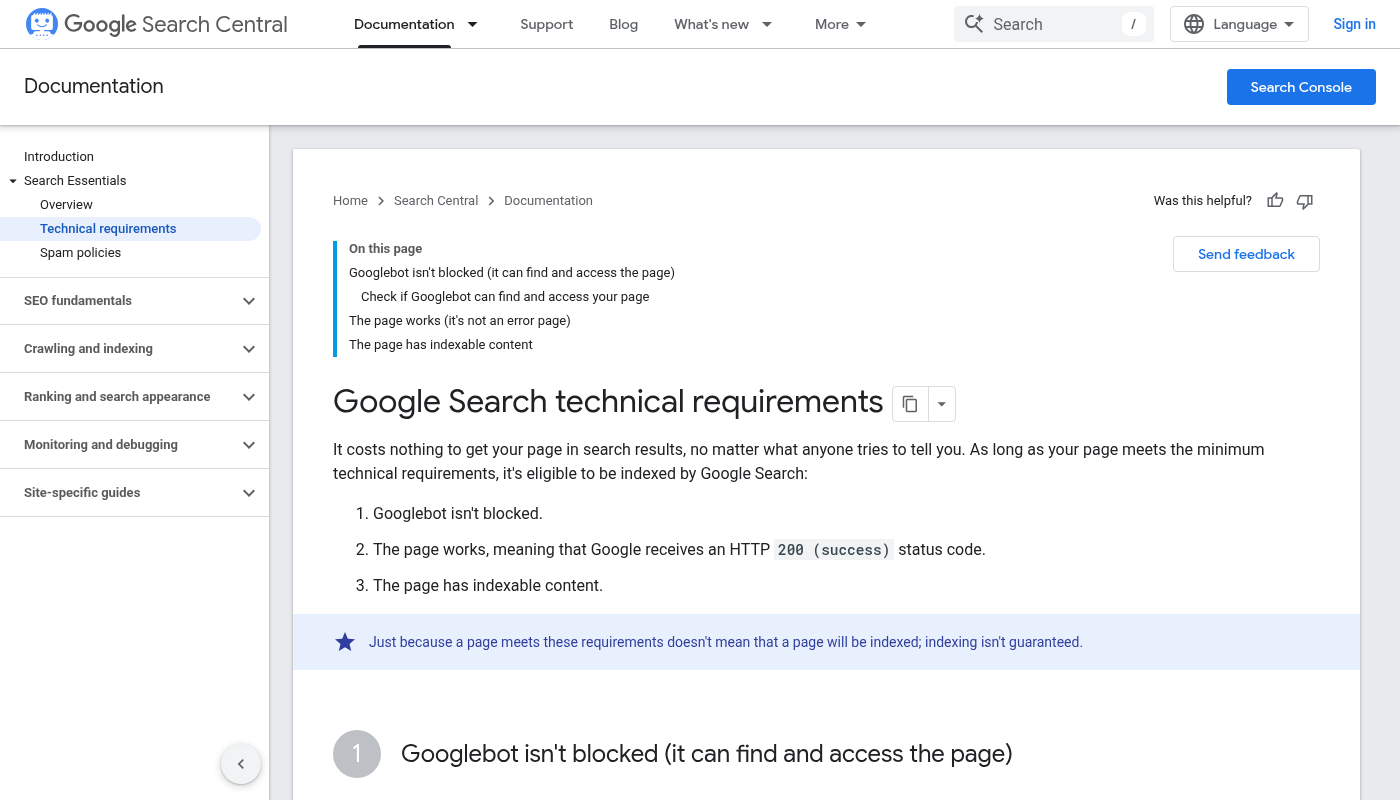Jump to 'Googlebot isn't blocked' section link
Image resolution: width=1400 pixels, height=800 pixels.
point(512,273)
